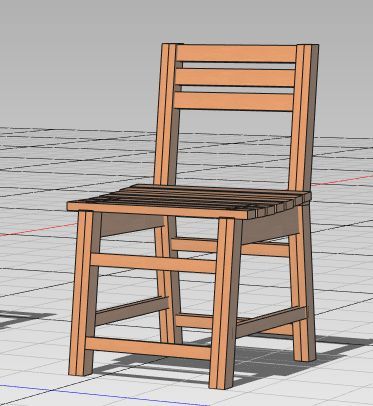The height and width of the screenshot is (406, 373).
Task: Click the red axis line at left
Action: tap(37, 229)
